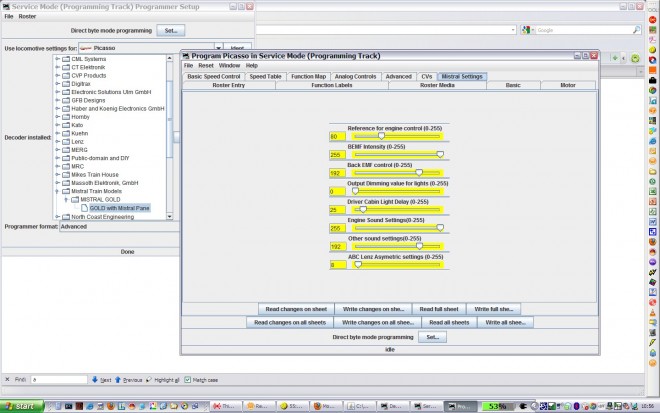Click the Highlight all marker icon
Viewport: 660px width, 413px height.
[149, 379]
